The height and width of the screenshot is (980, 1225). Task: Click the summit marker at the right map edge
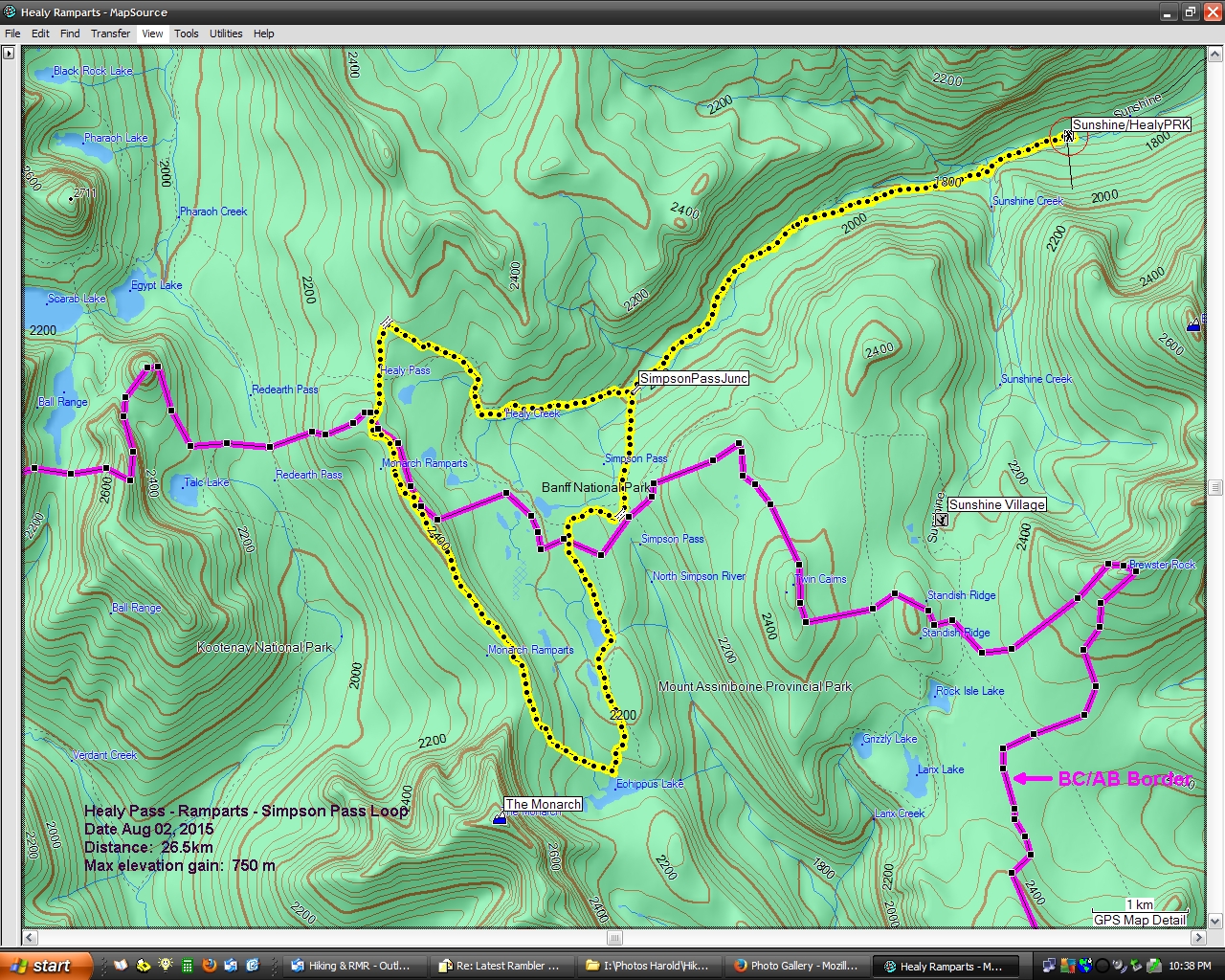tap(1193, 326)
